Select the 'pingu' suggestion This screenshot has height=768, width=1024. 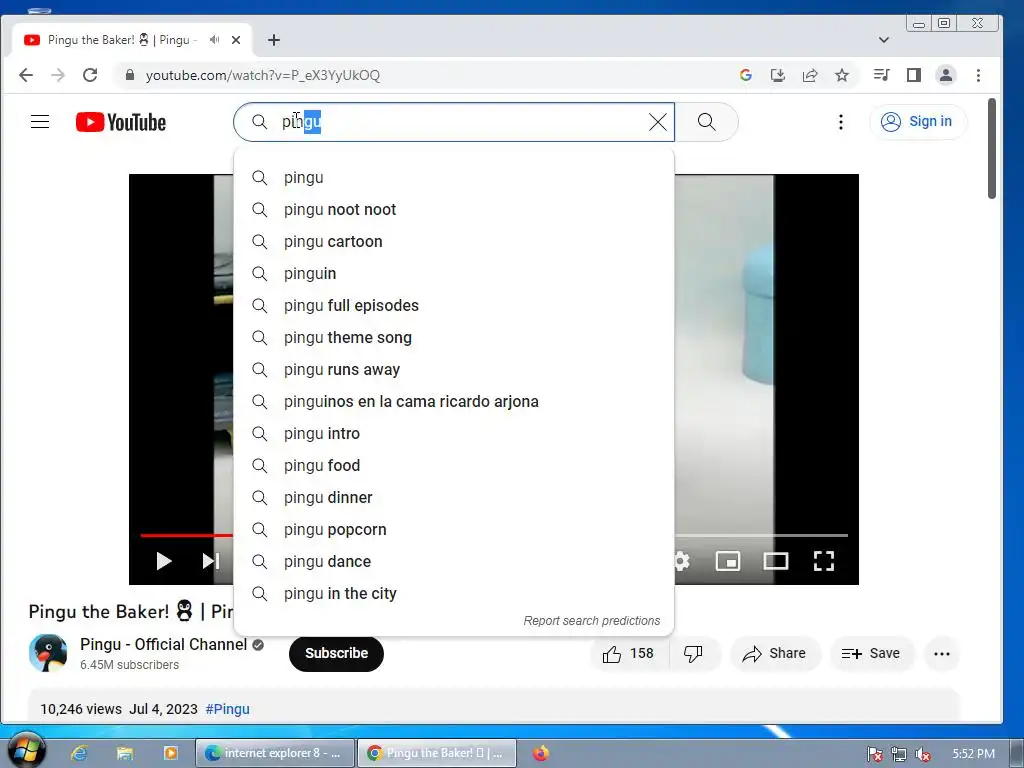pos(453,178)
